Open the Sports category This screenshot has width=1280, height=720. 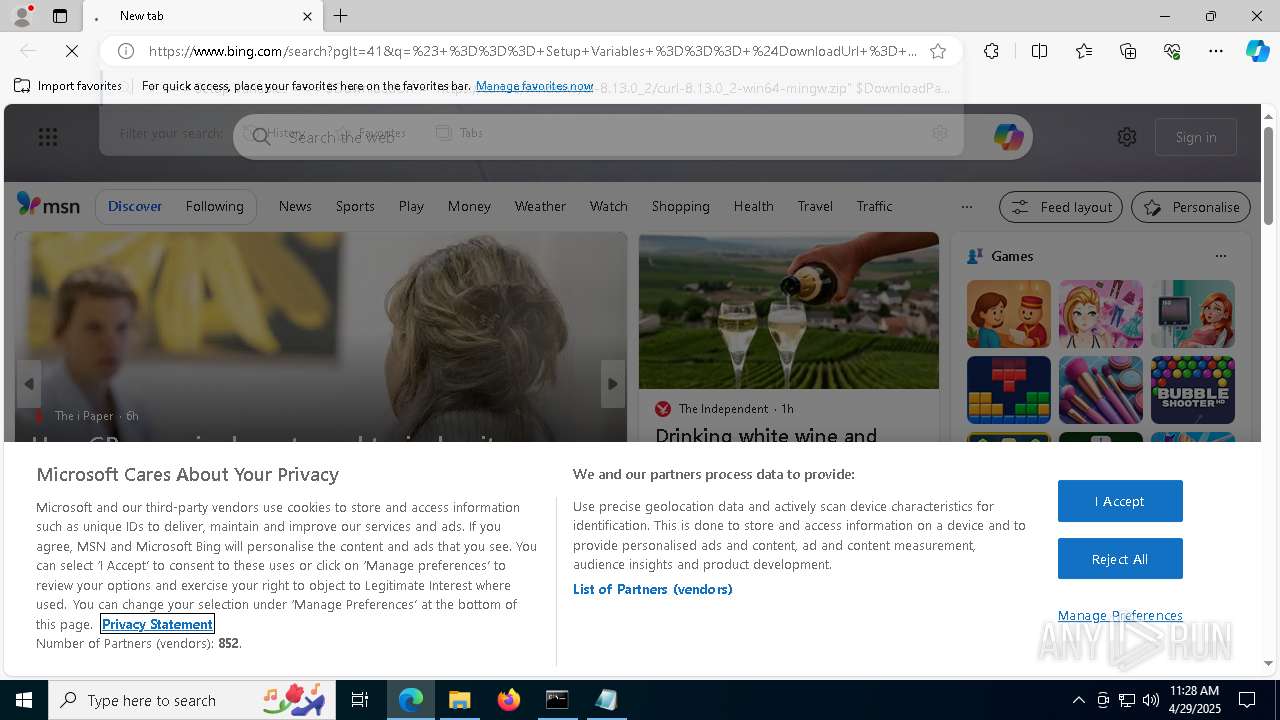(x=355, y=206)
